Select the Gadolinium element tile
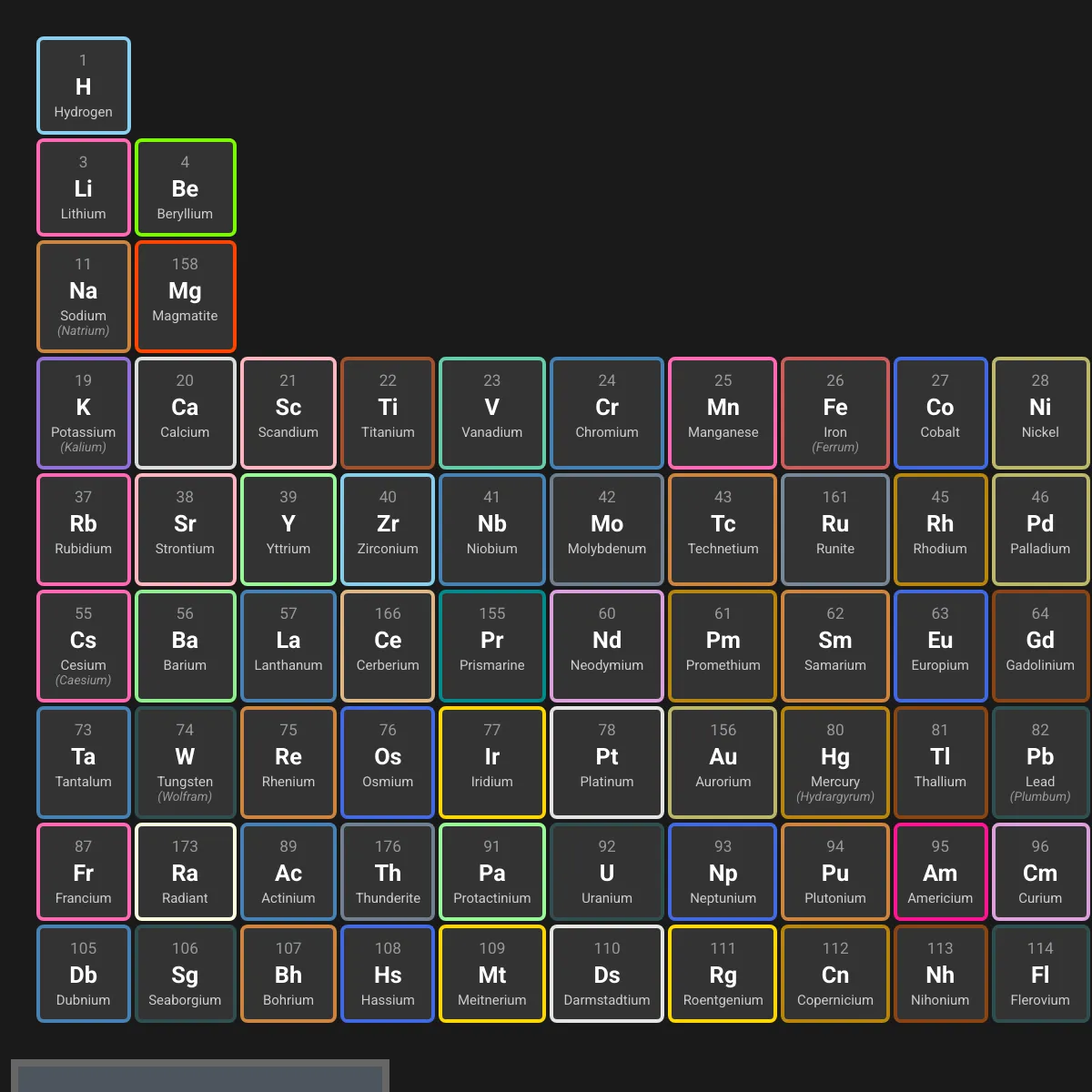This screenshot has width=1092, height=1092. click(x=1040, y=646)
